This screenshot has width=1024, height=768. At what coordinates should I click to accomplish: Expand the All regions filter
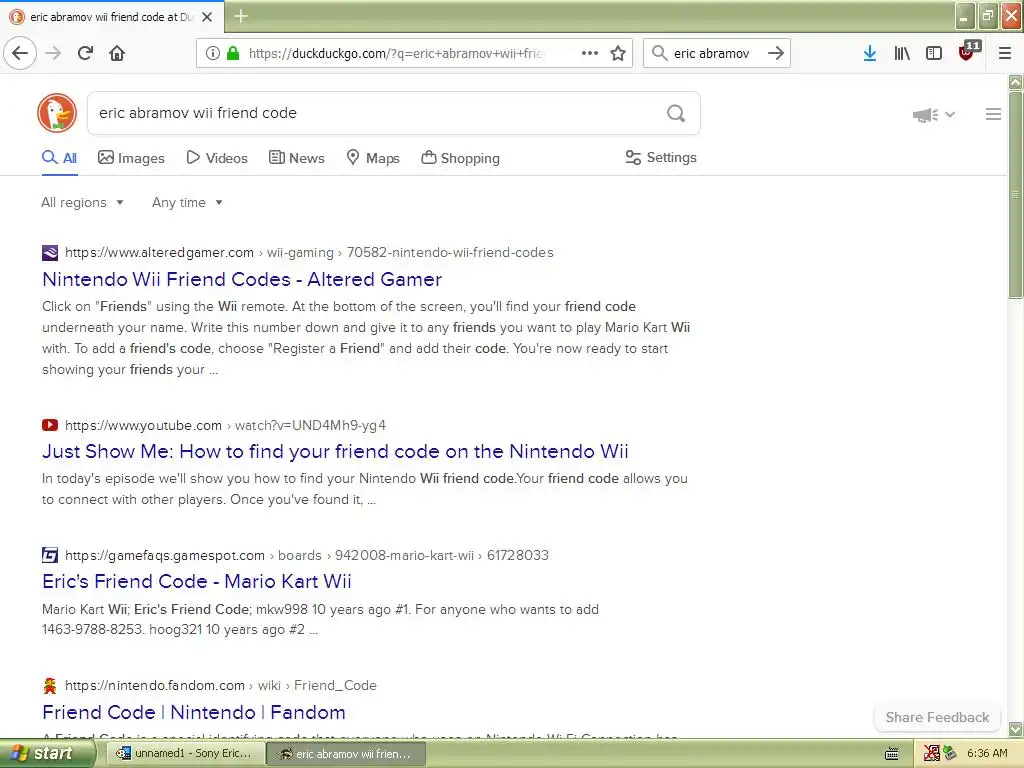(x=82, y=202)
